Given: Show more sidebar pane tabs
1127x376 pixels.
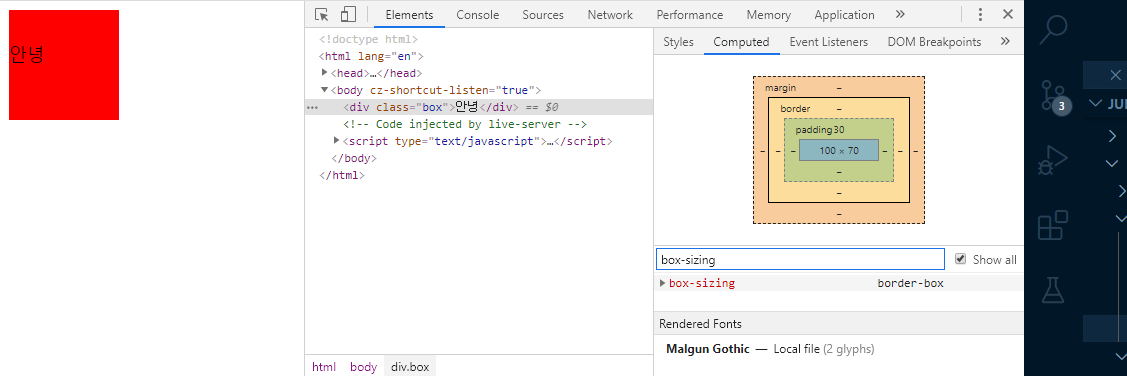Looking at the screenshot, I should pyautogui.click(x=1006, y=42).
